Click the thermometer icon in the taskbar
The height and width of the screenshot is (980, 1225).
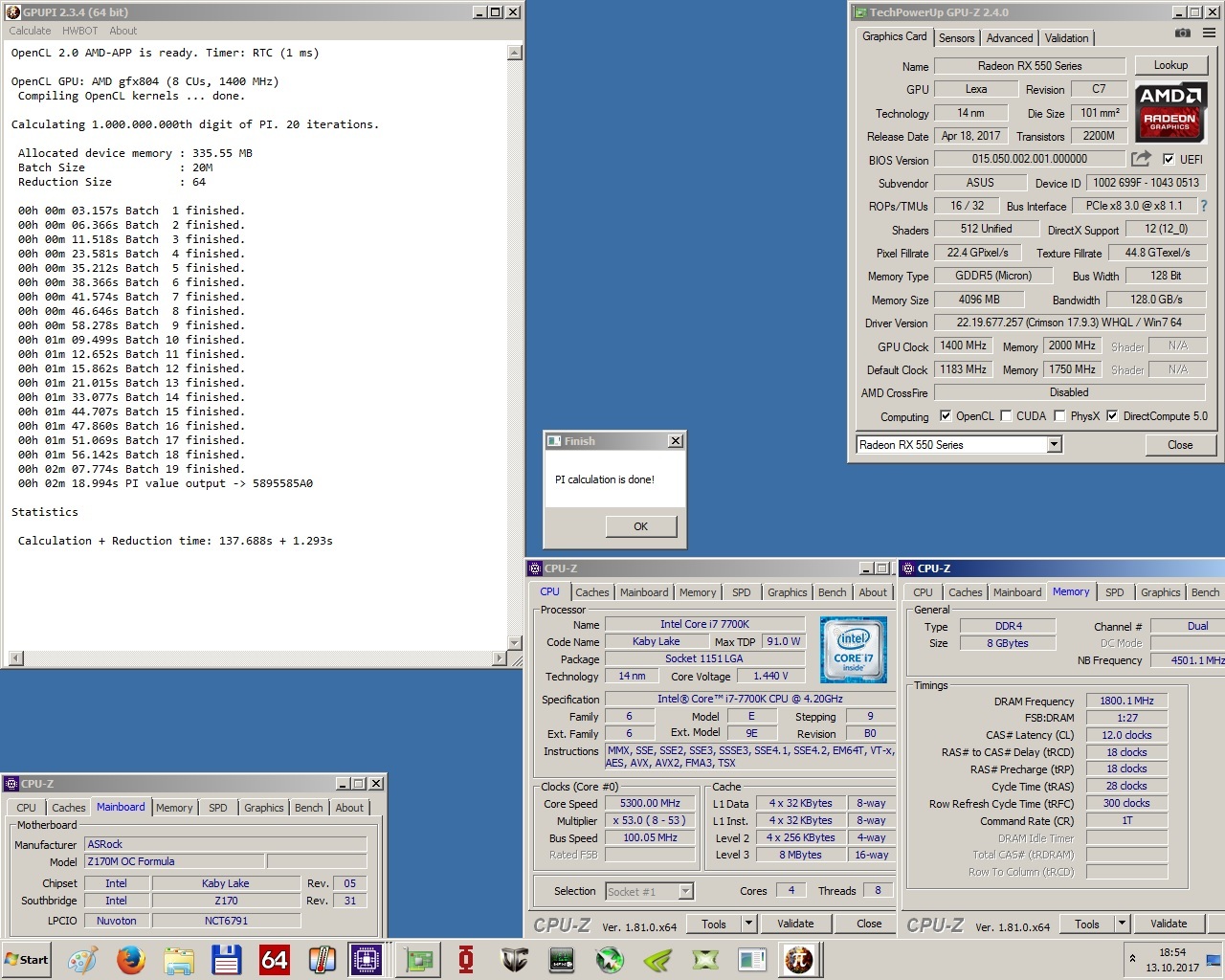(x=322, y=959)
